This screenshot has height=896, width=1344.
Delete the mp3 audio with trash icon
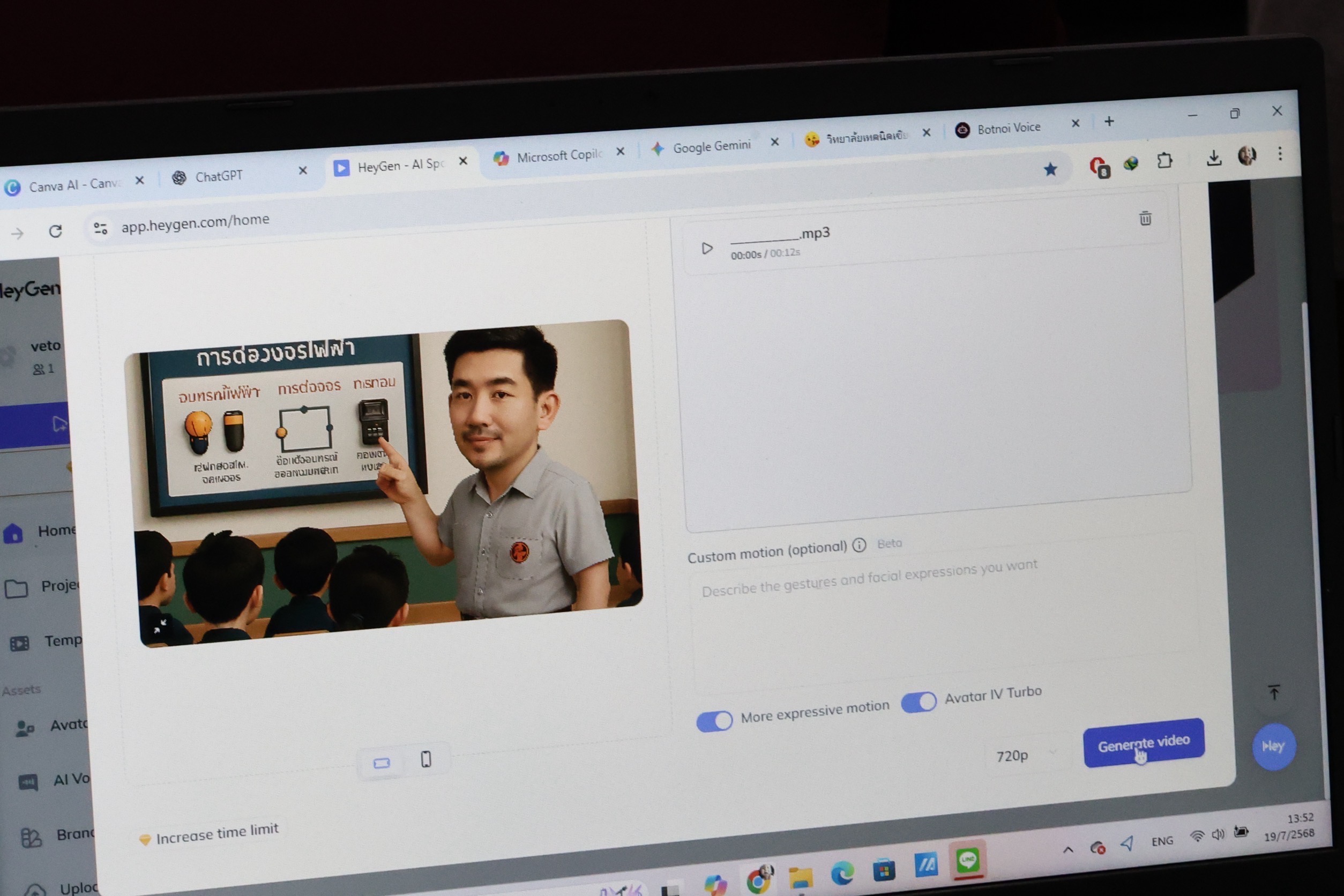pyautogui.click(x=1145, y=218)
